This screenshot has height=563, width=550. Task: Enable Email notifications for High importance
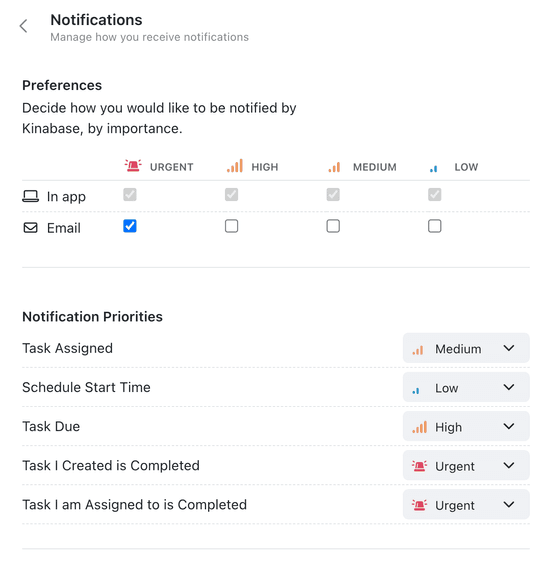(232, 226)
